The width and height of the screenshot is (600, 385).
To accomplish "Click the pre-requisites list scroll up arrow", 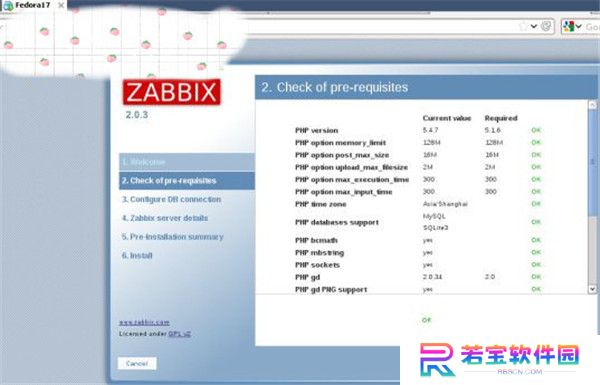I will click(x=592, y=104).
